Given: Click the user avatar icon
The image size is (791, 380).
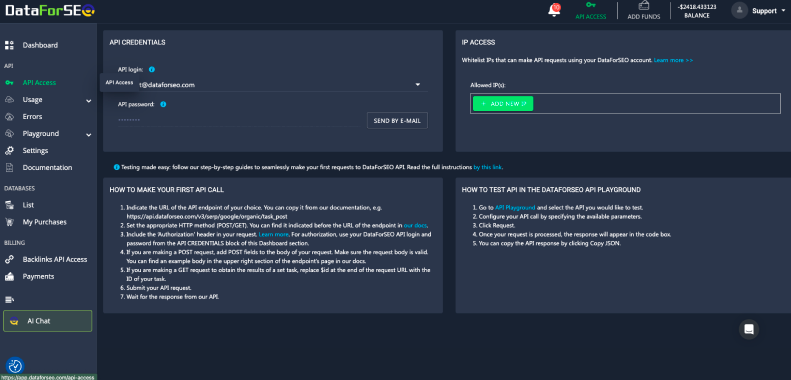Looking at the screenshot, I should [739, 10].
